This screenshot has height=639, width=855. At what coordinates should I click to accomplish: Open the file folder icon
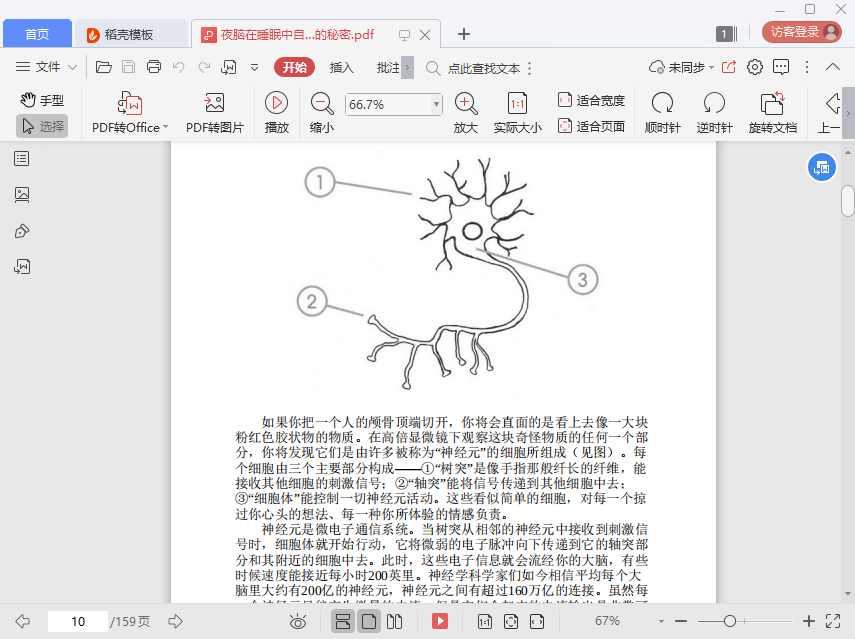[x=104, y=67]
